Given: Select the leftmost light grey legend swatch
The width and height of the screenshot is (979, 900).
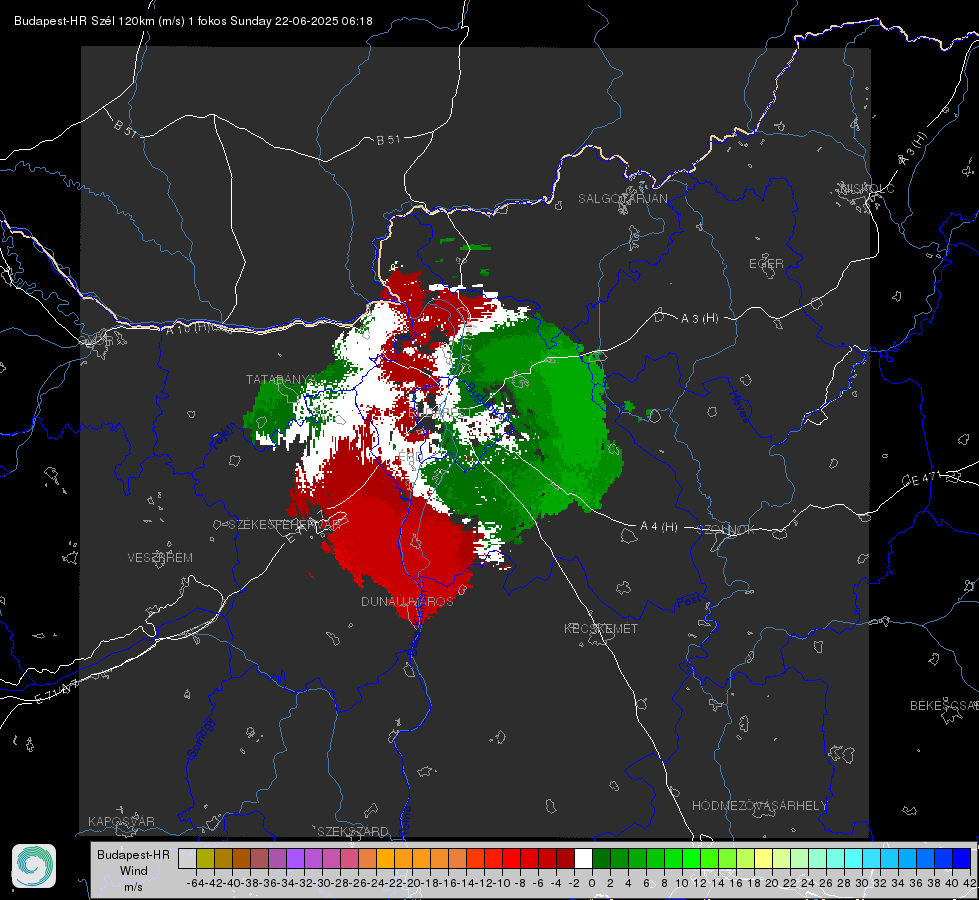Looking at the screenshot, I should point(187,858).
